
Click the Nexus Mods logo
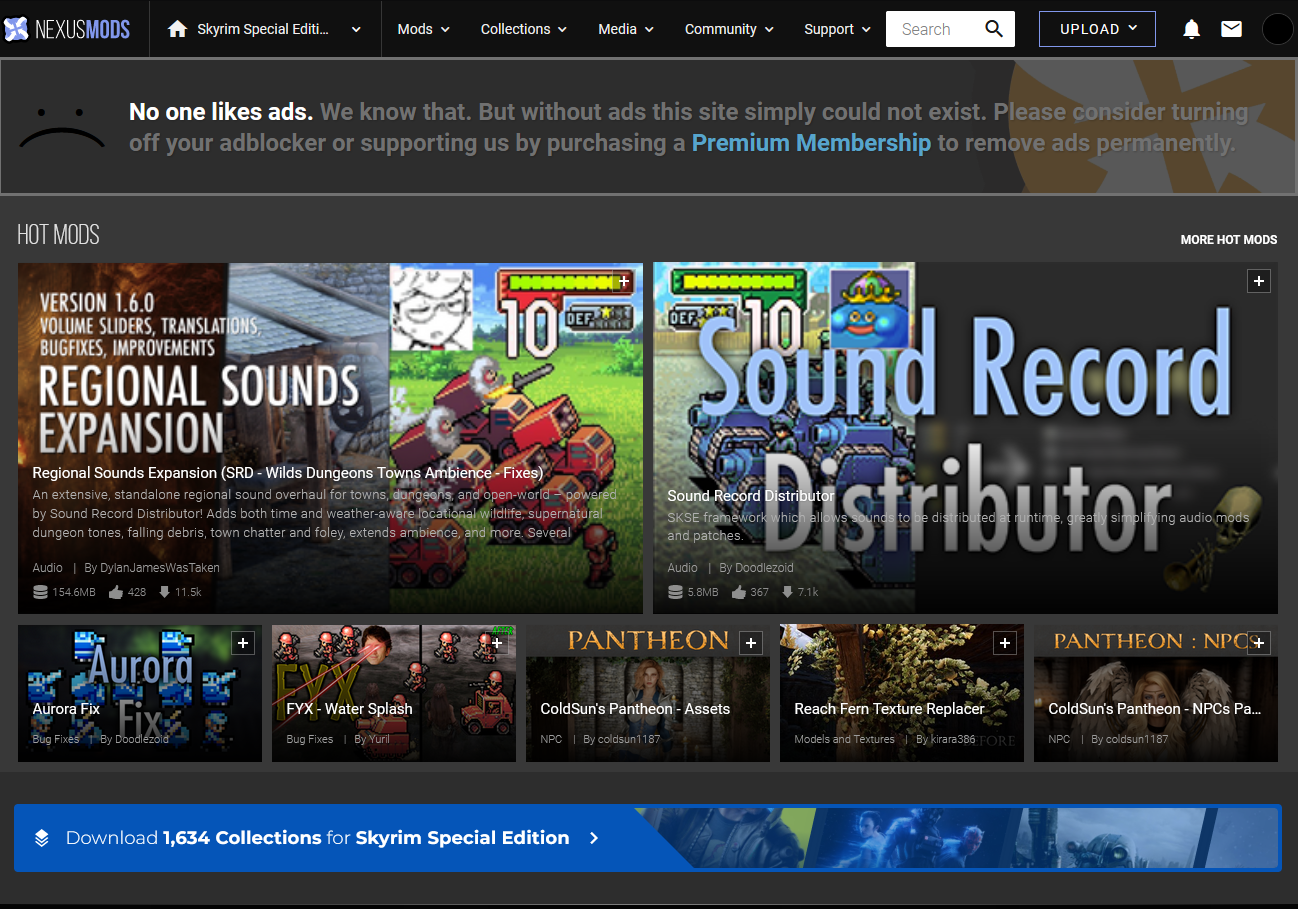click(67, 29)
